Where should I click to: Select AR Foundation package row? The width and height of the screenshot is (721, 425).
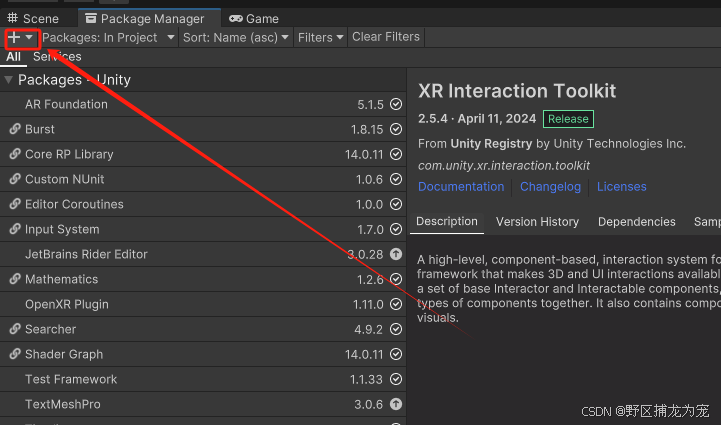pyautogui.click(x=203, y=104)
